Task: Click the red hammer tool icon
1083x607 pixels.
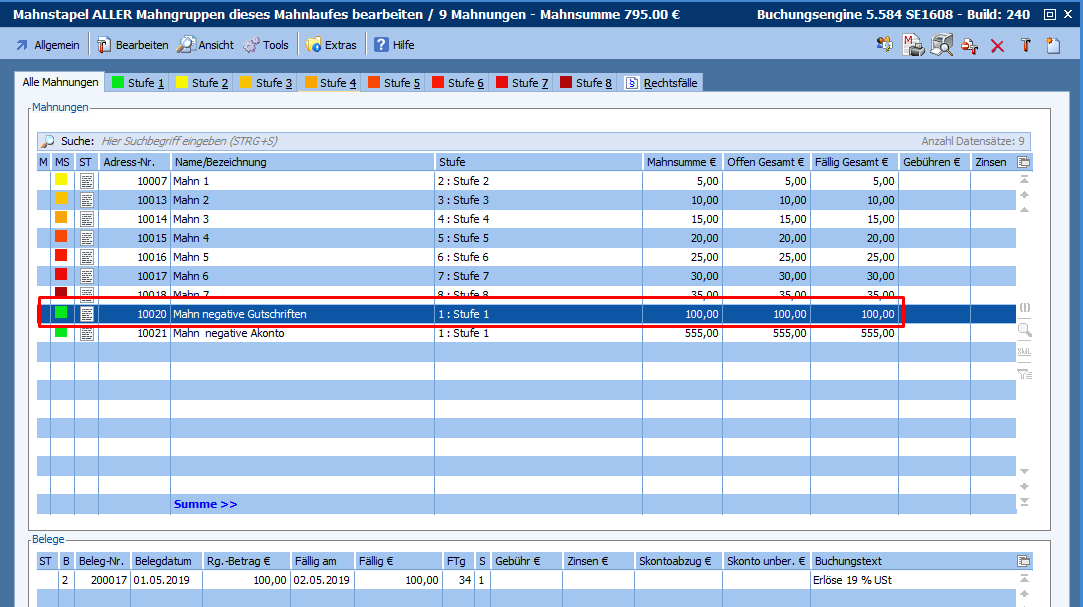Action: (x=1025, y=45)
